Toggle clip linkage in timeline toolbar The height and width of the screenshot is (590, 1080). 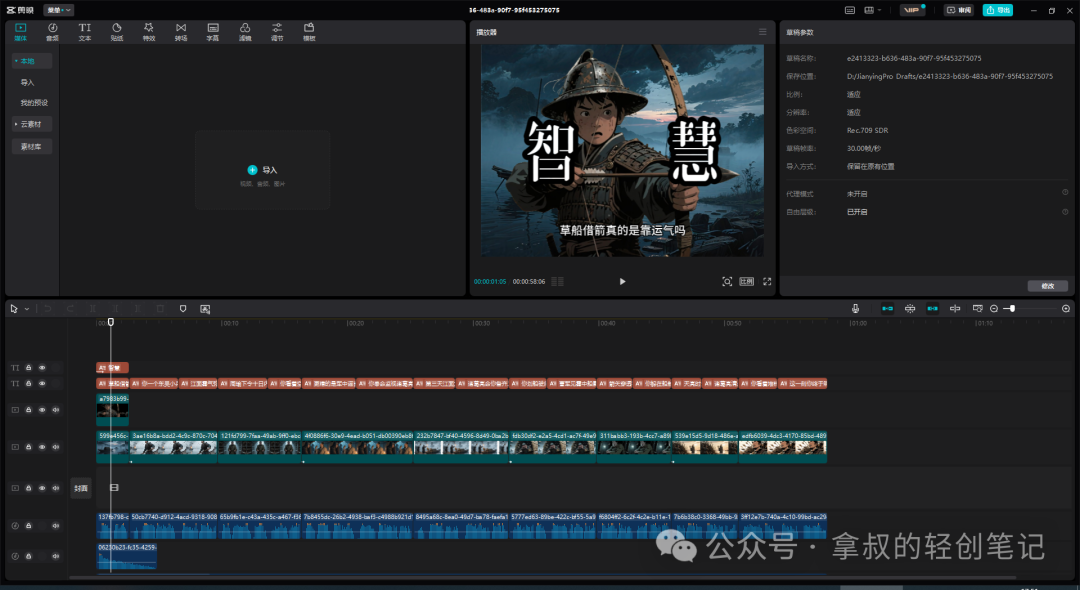click(x=933, y=308)
